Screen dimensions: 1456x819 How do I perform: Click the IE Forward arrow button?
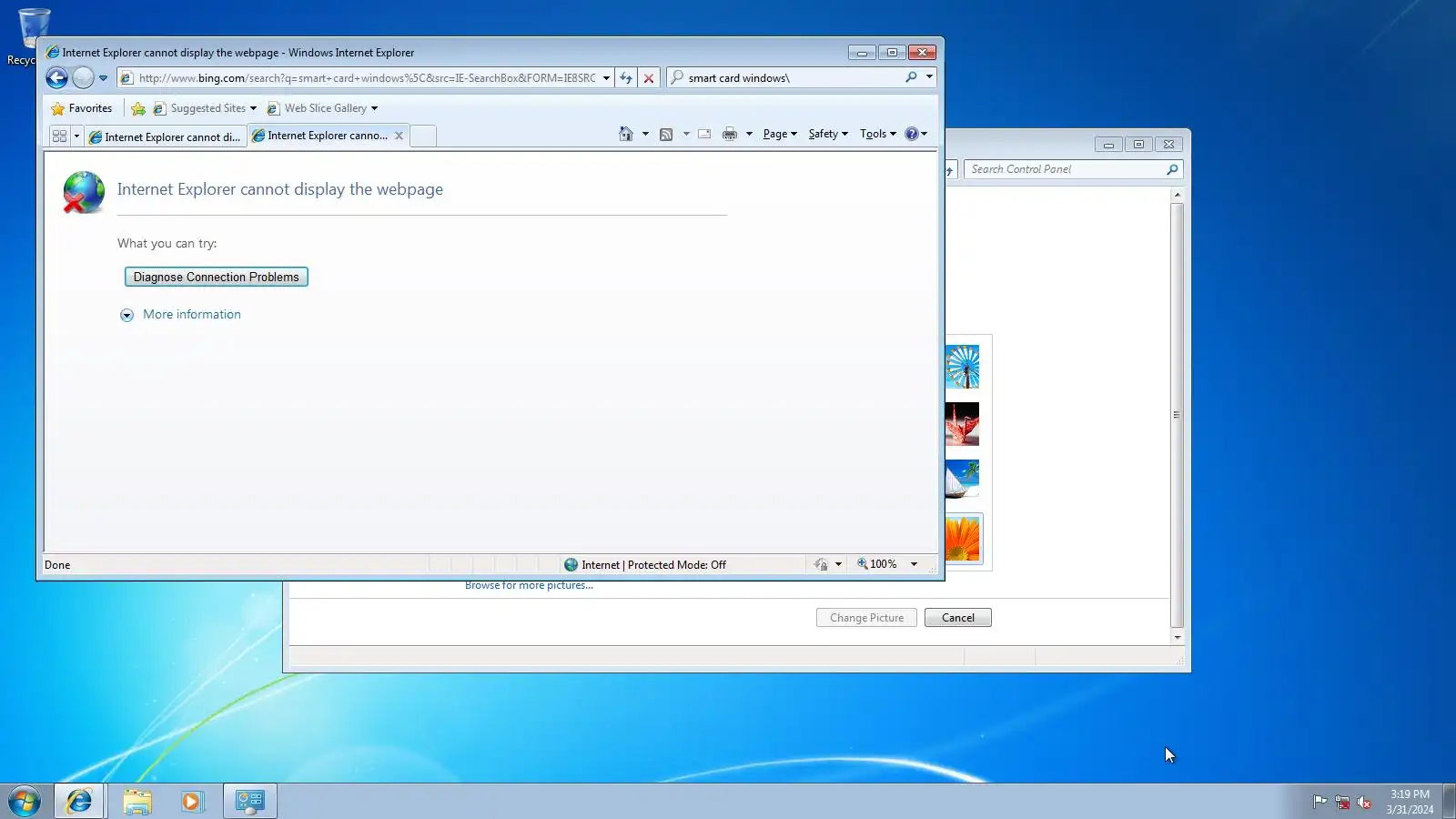(83, 78)
